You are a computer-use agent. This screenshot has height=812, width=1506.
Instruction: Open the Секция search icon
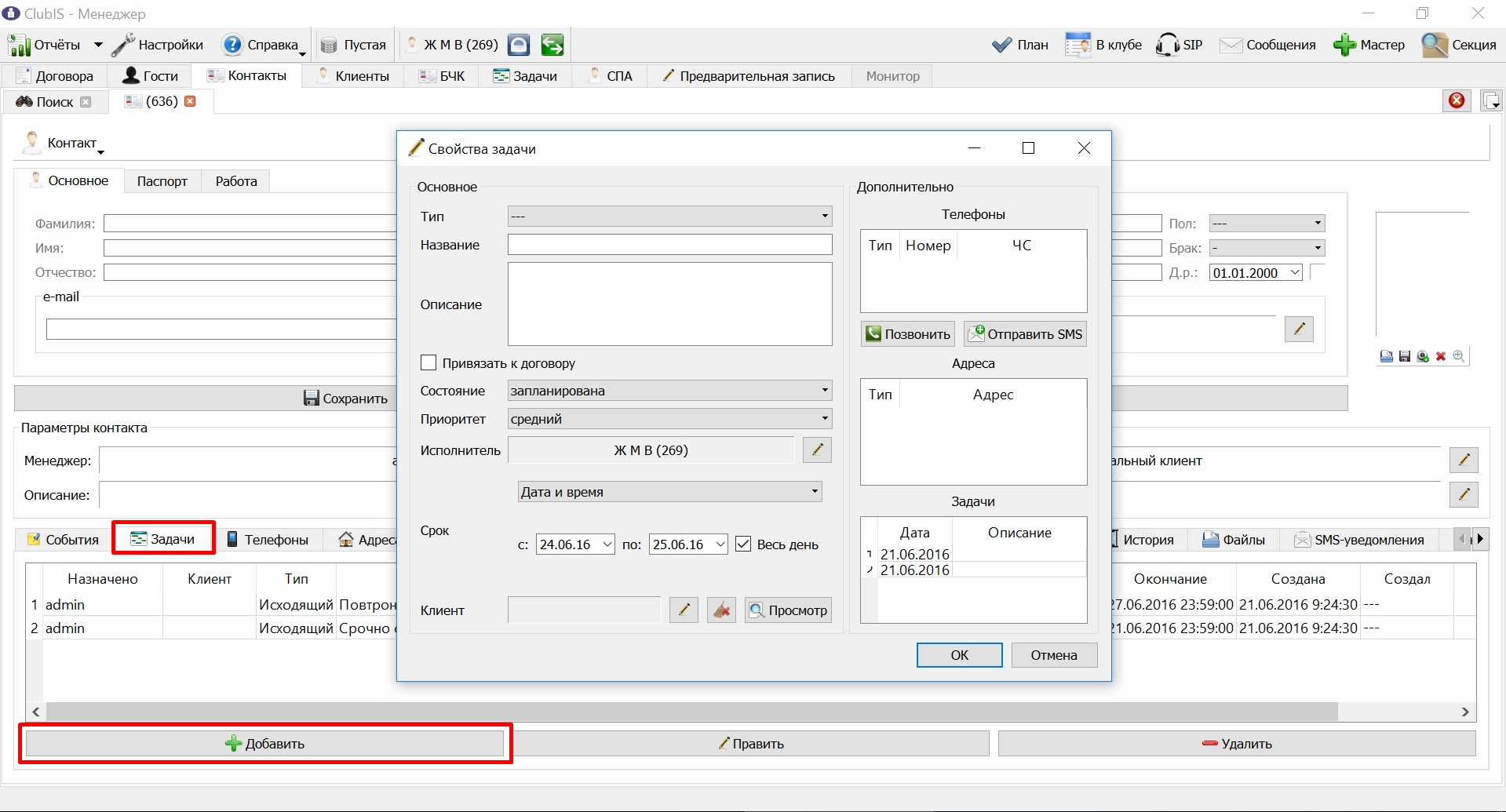1435,45
